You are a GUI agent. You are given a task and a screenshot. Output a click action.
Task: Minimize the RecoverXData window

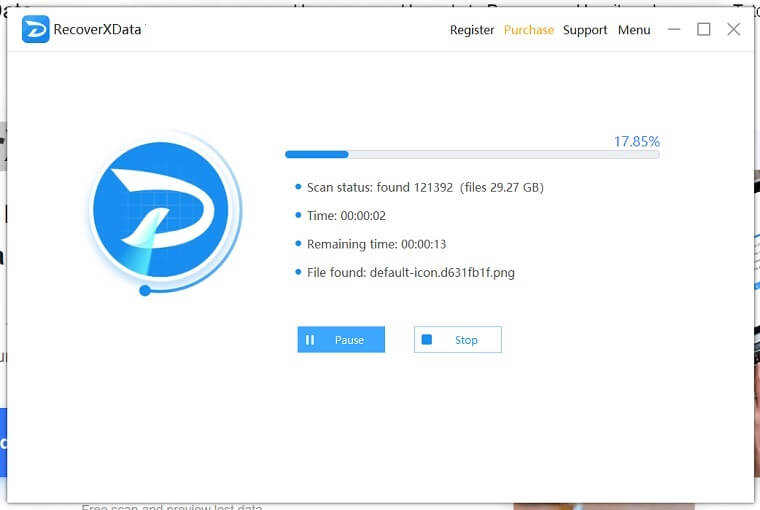(673, 30)
